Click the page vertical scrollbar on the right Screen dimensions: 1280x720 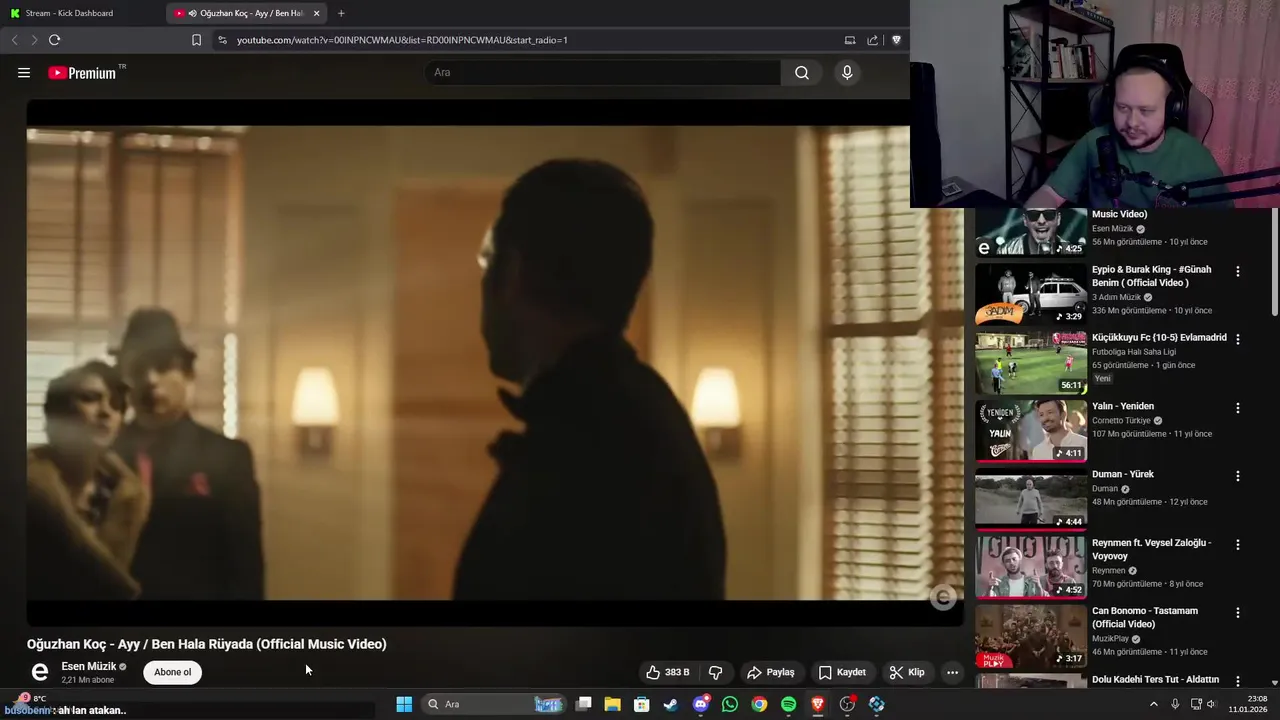point(1274,263)
